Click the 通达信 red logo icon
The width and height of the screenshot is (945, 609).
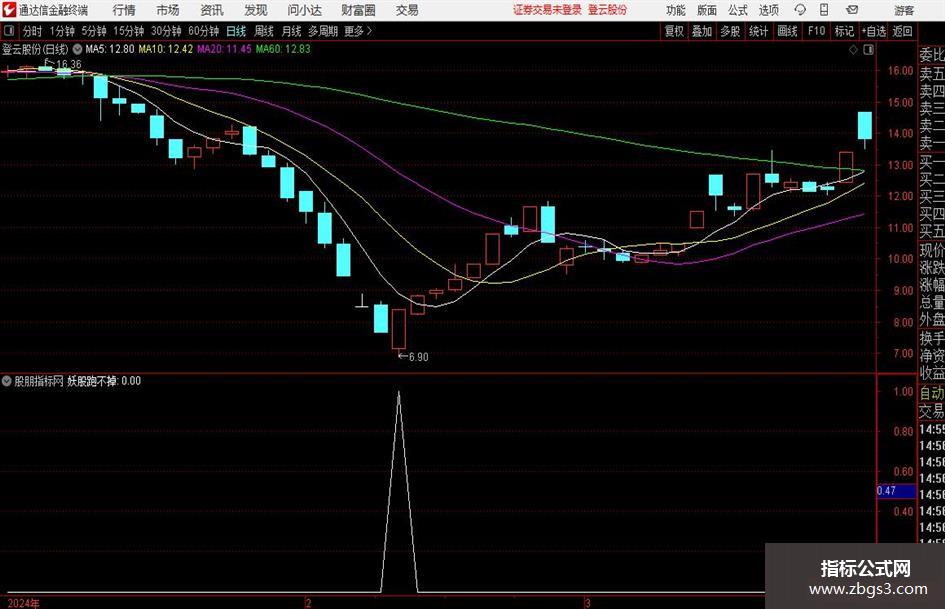point(9,10)
